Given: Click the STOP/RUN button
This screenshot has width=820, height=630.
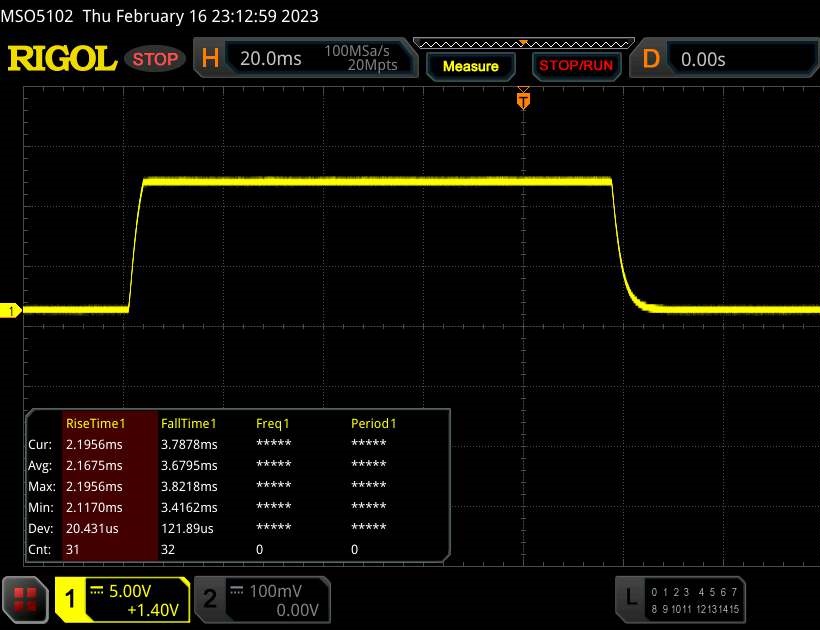Looking at the screenshot, I should [x=576, y=66].
